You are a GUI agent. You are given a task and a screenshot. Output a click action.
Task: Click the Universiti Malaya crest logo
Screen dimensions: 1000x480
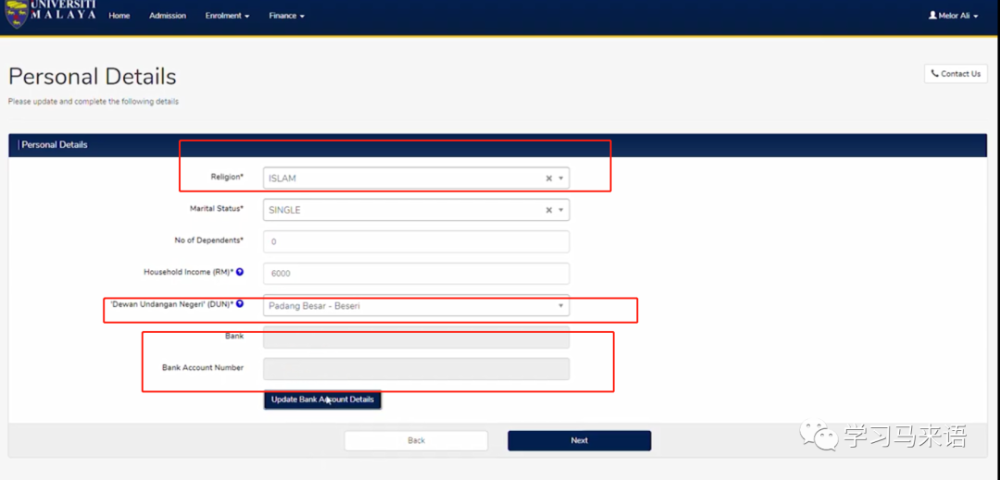coord(16,14)
